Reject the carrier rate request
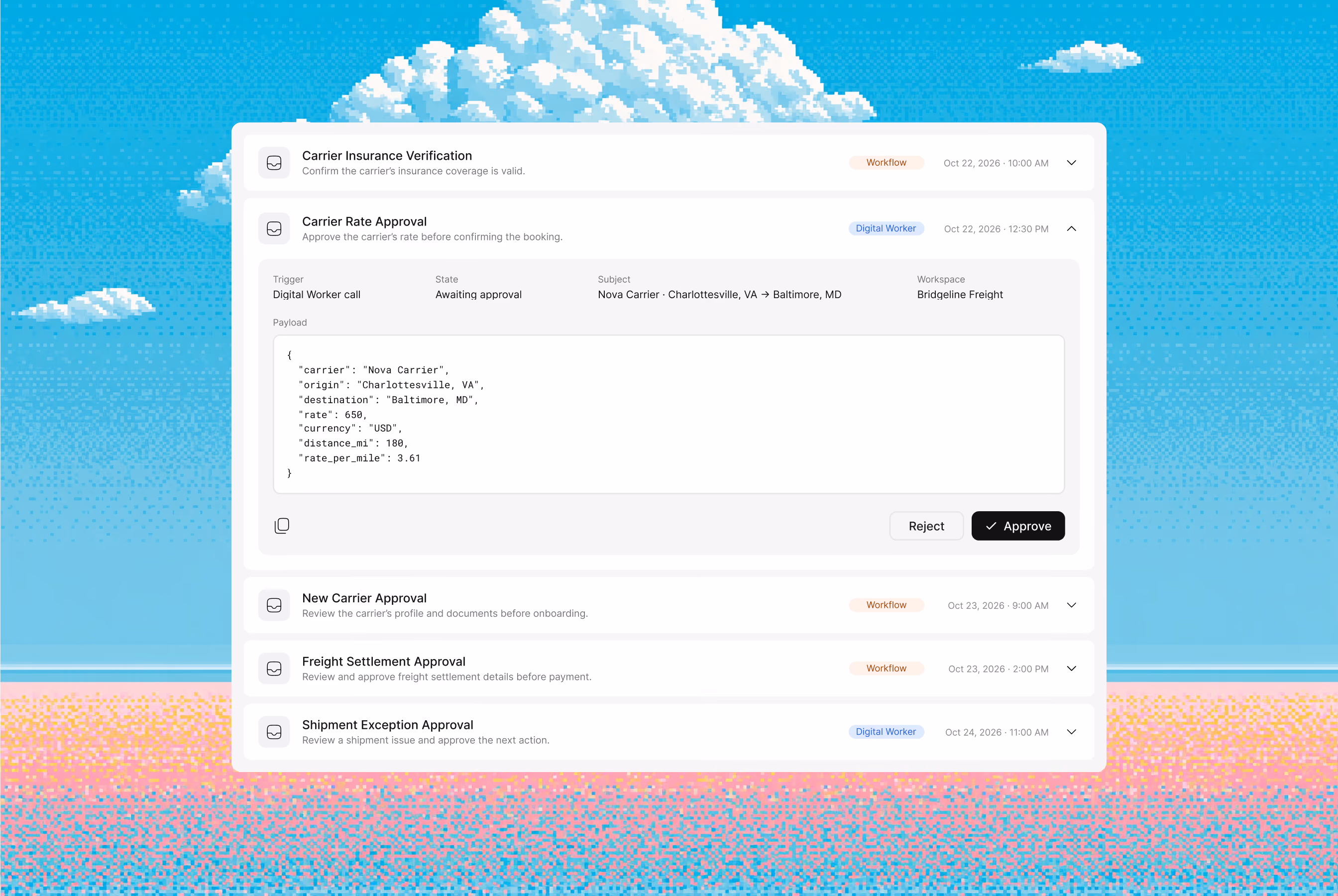The width and height of the screenshot is (1338, 896). (926, 526)
